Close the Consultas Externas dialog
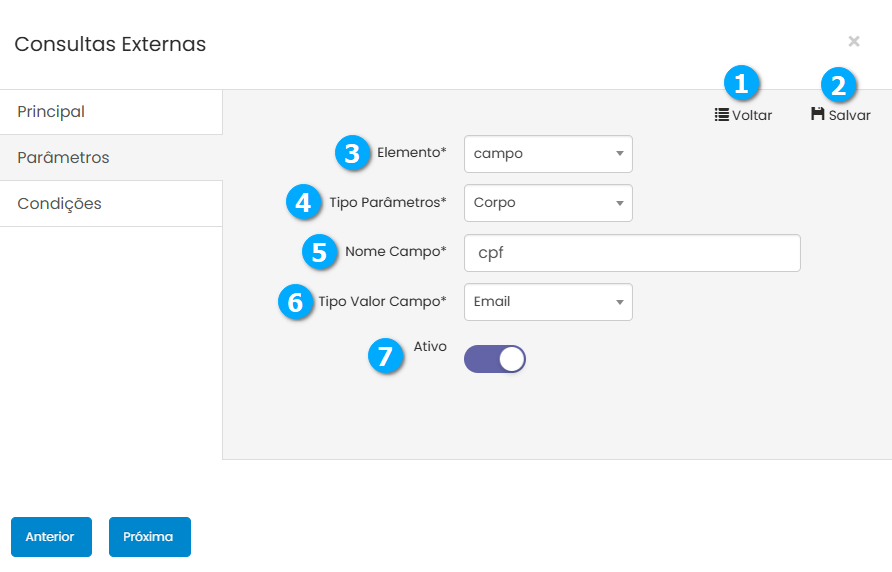892x572 pixels. coord(853,41)
